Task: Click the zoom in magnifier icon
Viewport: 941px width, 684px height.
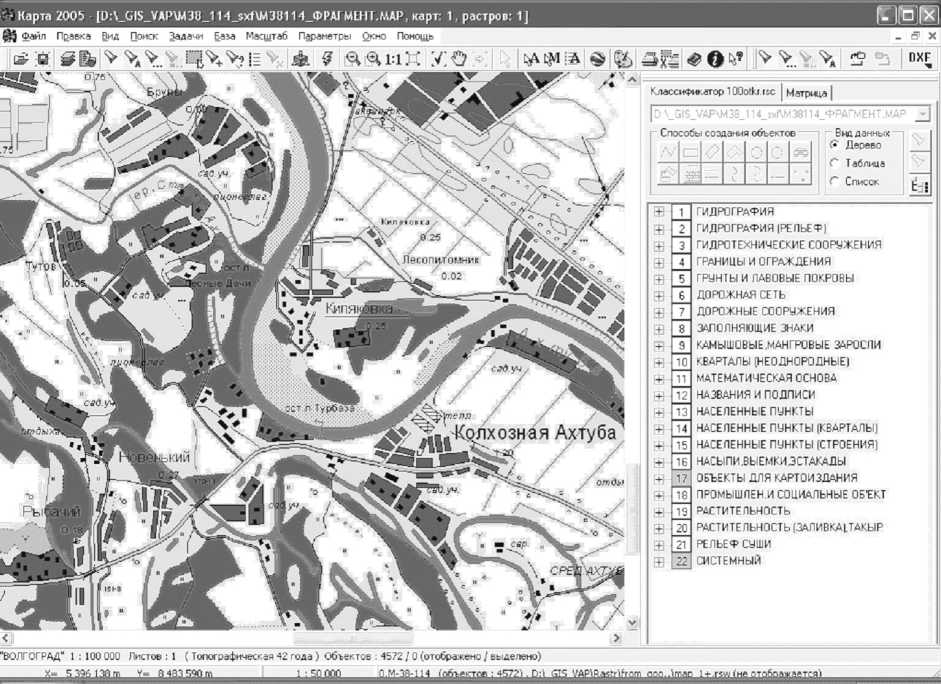Action: click(373, 59)
